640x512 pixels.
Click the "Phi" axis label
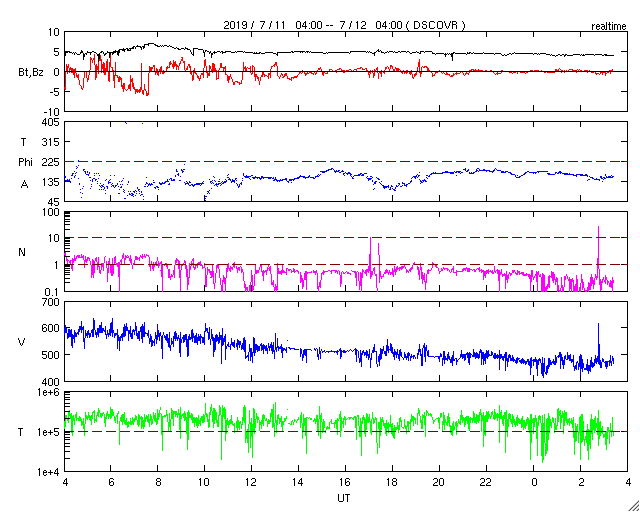(25, 162)
